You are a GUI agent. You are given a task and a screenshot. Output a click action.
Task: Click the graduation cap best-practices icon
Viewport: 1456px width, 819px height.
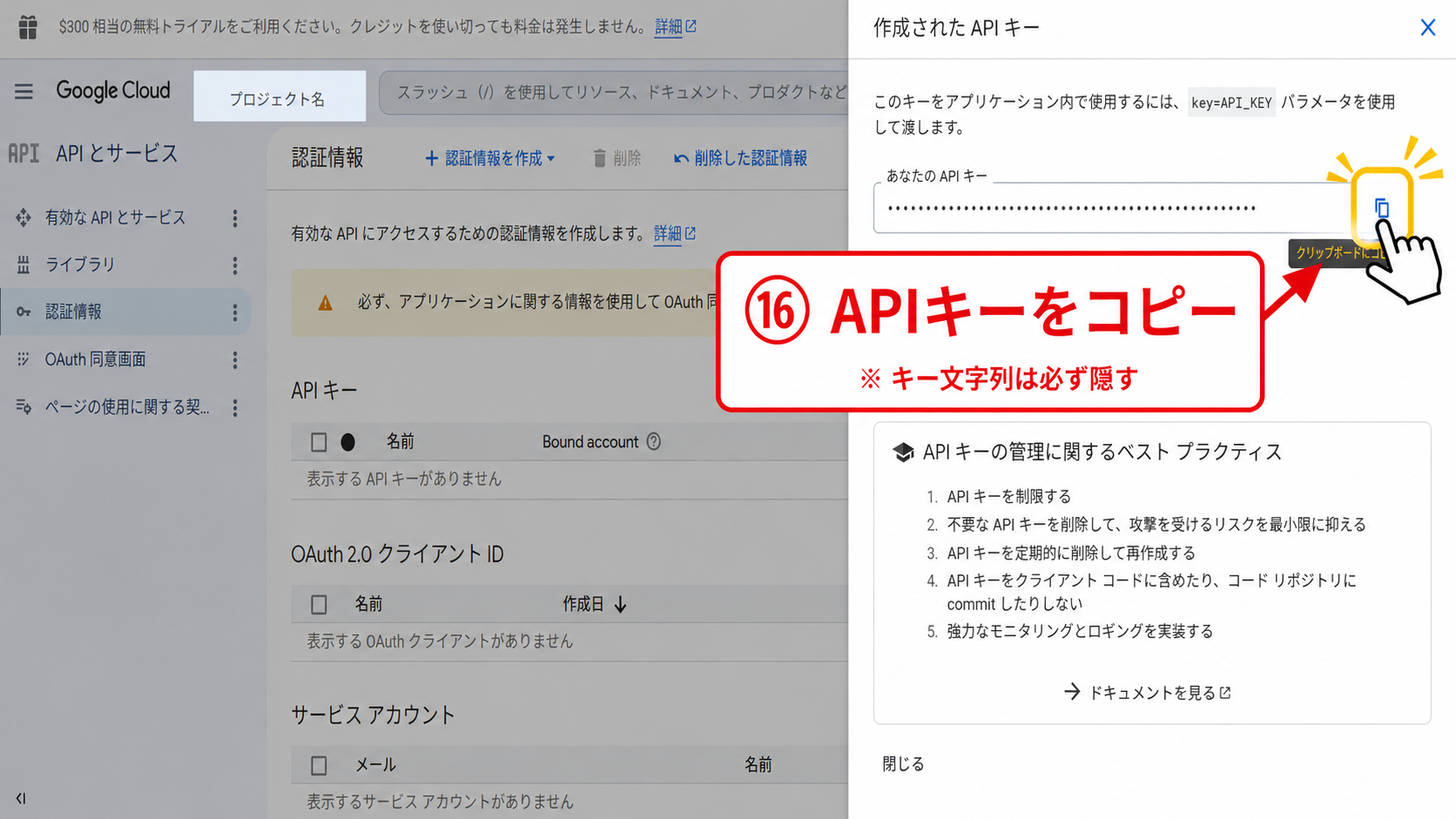903,453
